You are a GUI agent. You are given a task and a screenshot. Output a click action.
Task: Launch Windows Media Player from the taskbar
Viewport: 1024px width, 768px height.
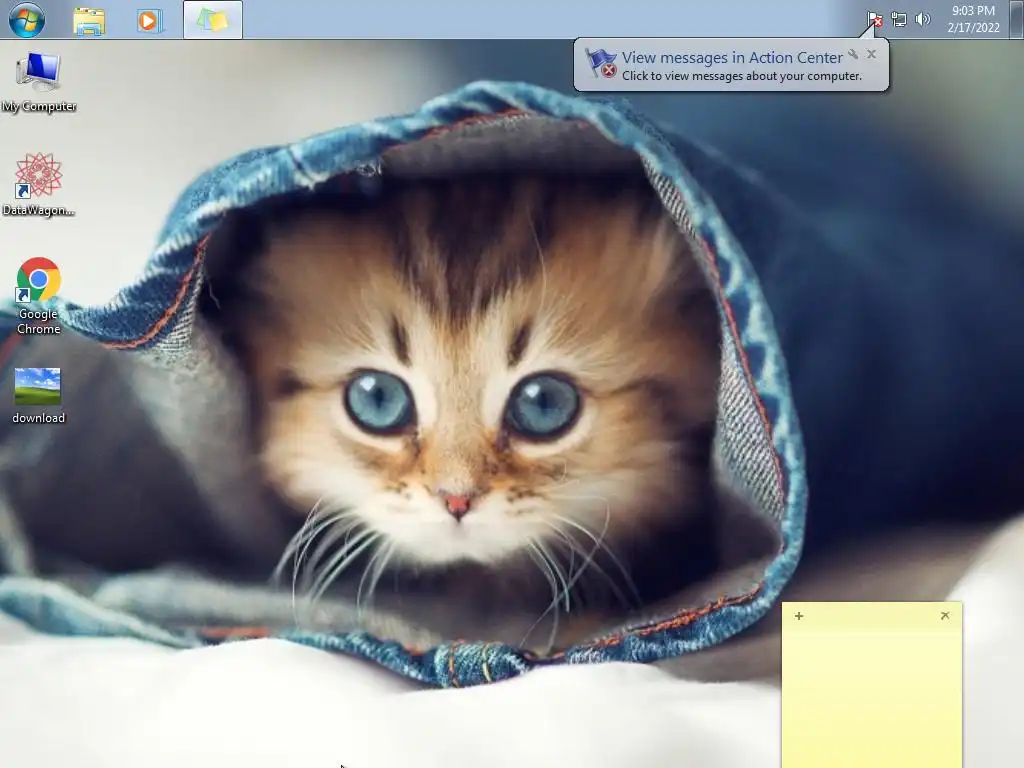149,21
